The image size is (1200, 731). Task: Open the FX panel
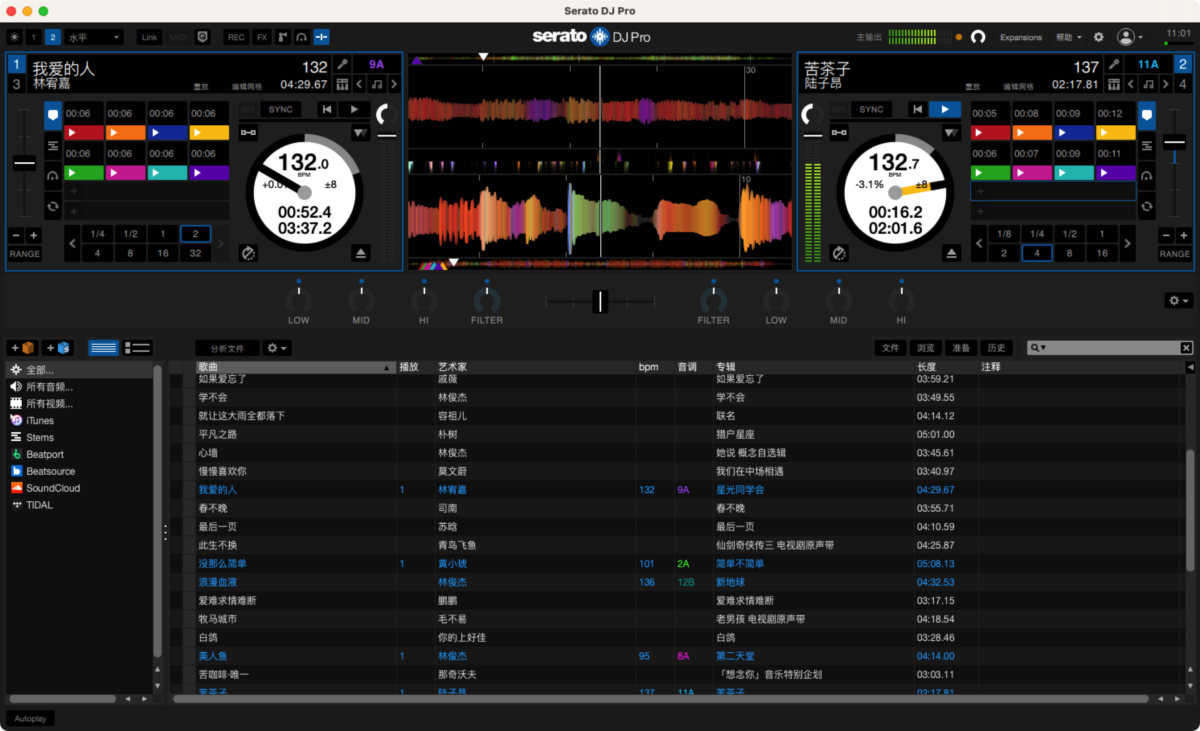point(262,37)
